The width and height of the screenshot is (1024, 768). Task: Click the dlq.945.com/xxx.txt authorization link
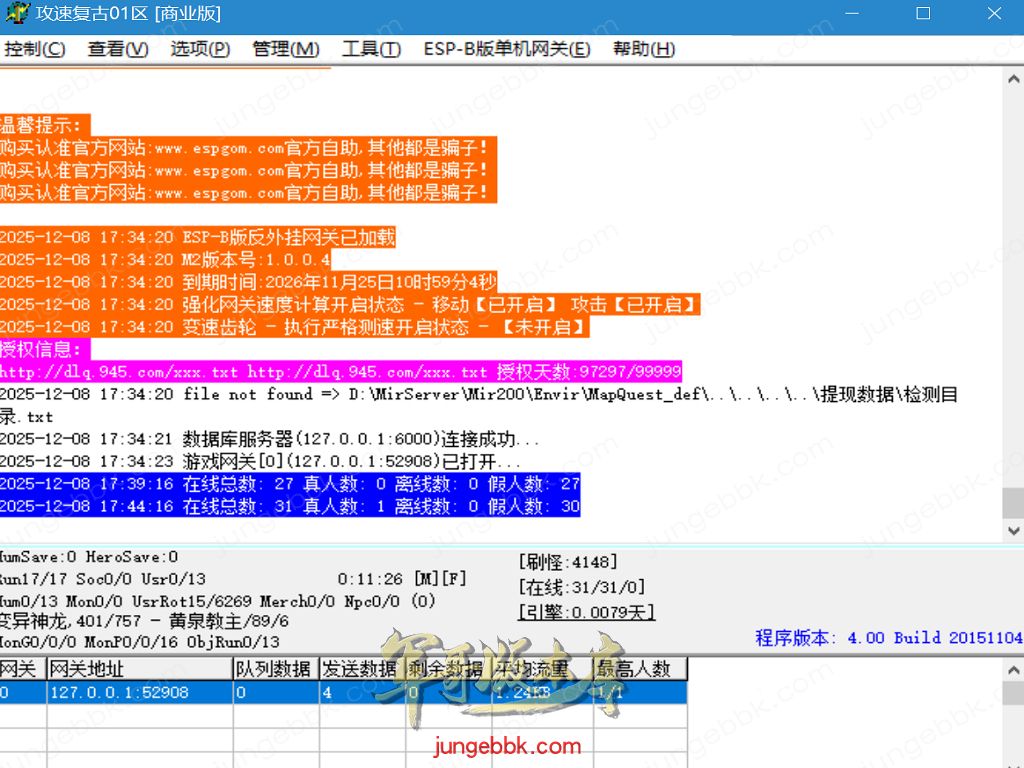click(118, 372)
